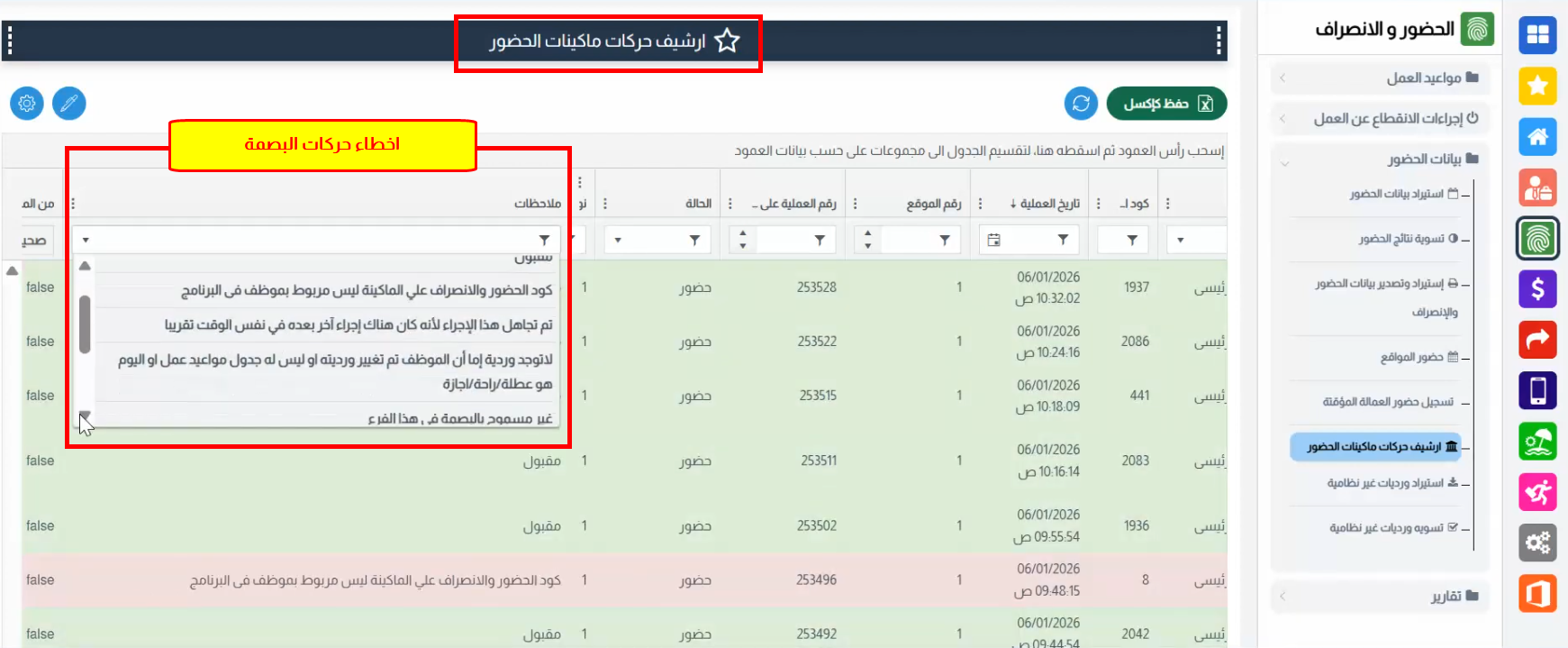Image resolution: width=1568 pixels, height=648 pixels.
Task: Go to the blue home icon module
Action: [x=1537, y=137]
